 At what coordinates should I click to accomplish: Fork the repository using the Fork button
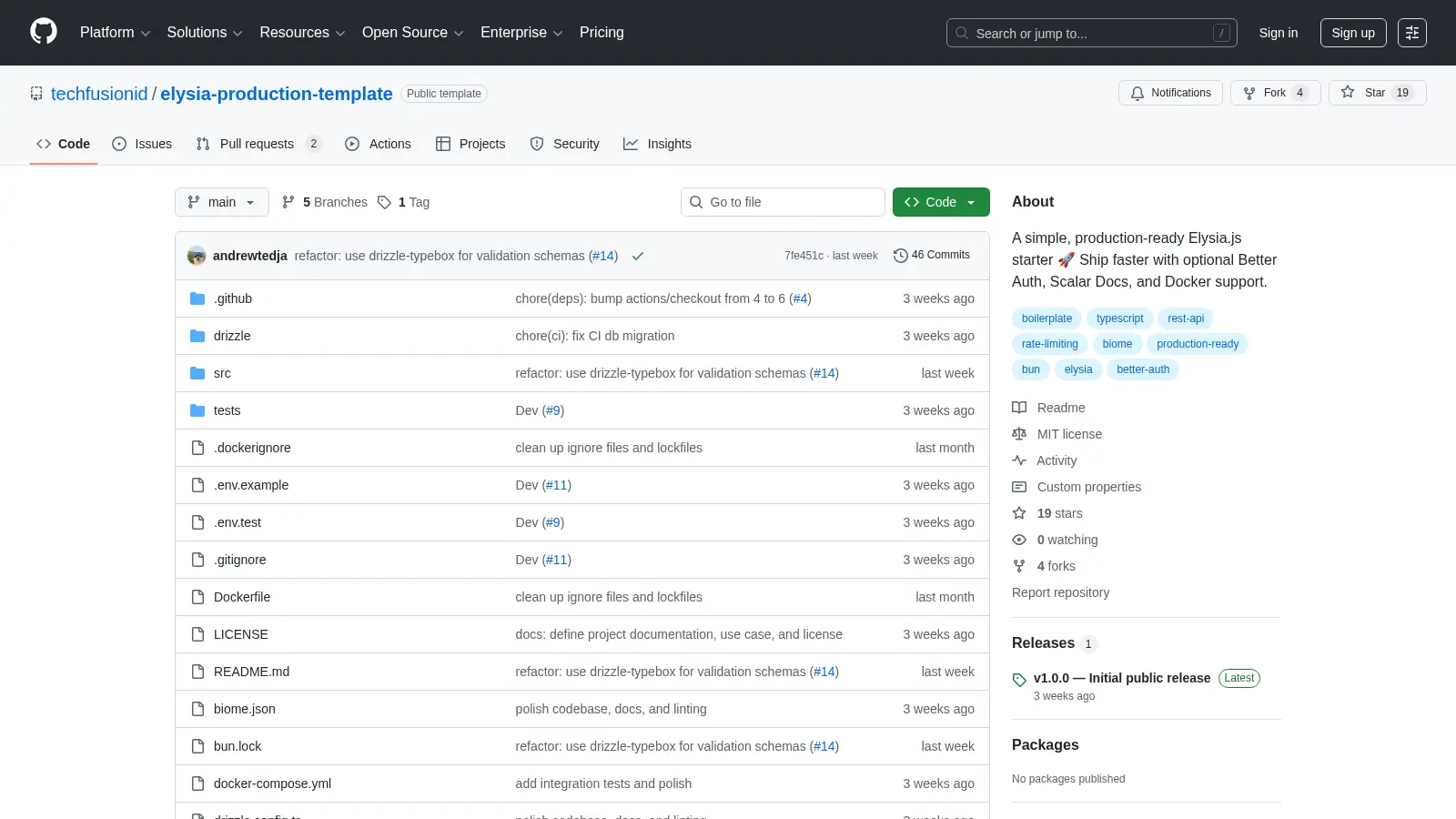(1275, 93)
